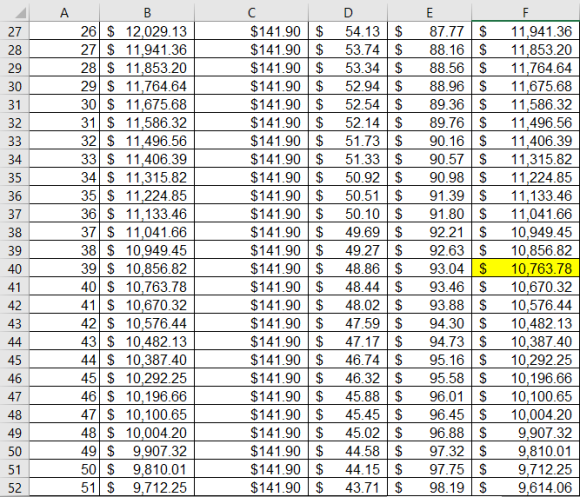The width and height of the screenshot is (580, 497).
Task: Select column F header
Action: pos(526,13)
